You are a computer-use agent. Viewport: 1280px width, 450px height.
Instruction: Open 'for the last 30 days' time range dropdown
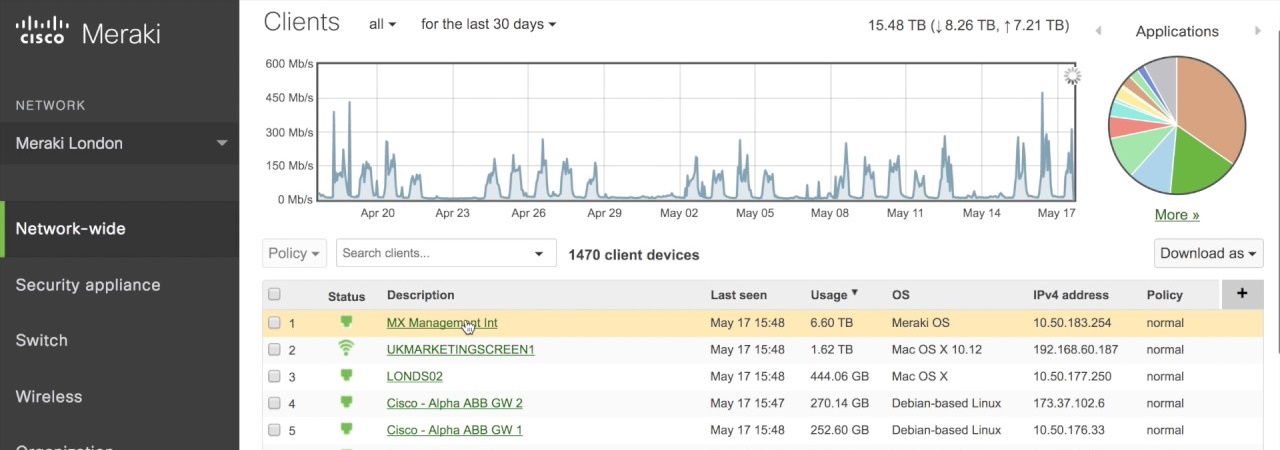(489, 24)
